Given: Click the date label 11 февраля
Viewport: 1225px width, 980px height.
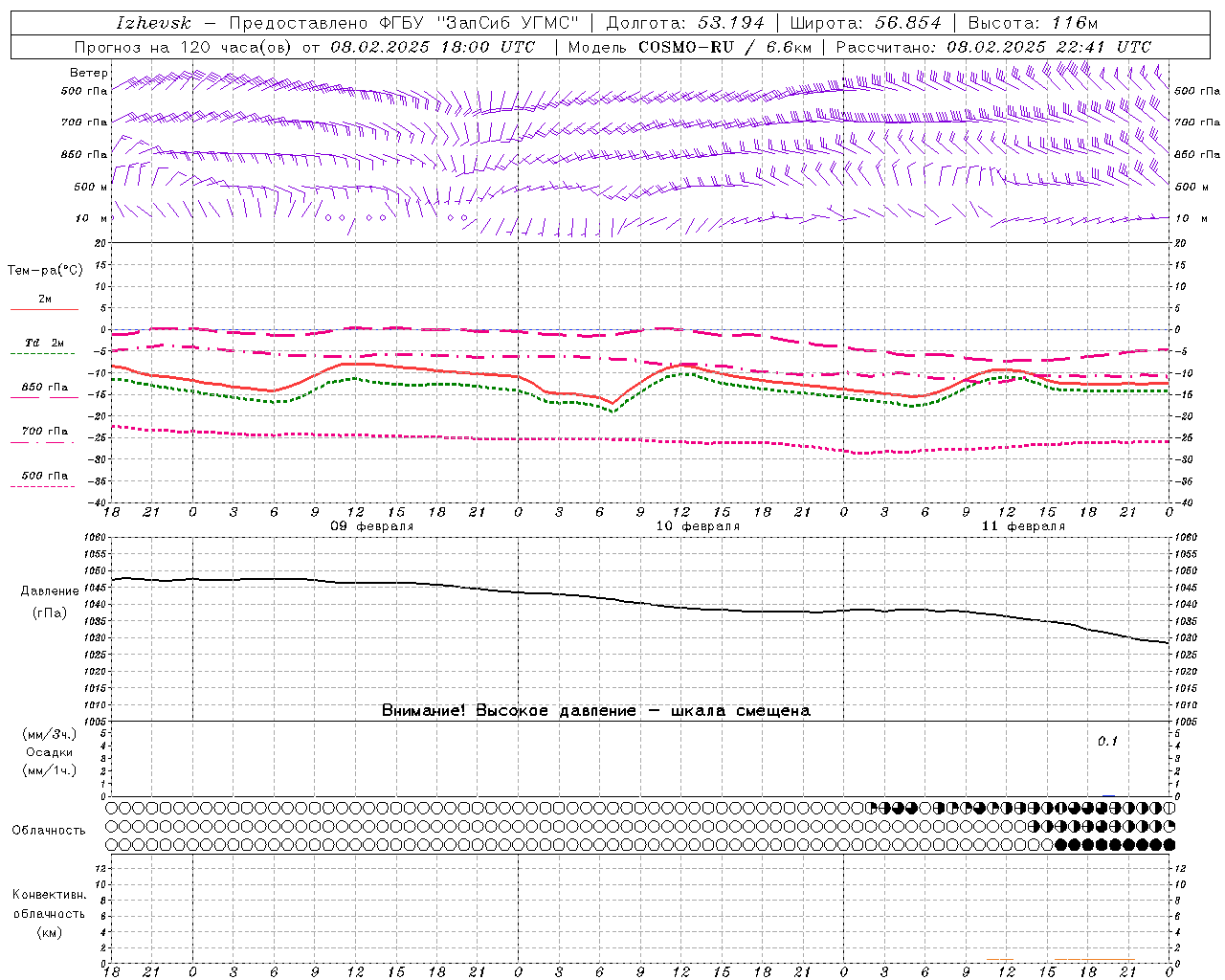Looking at the screenshot, I should (1023, 526).
